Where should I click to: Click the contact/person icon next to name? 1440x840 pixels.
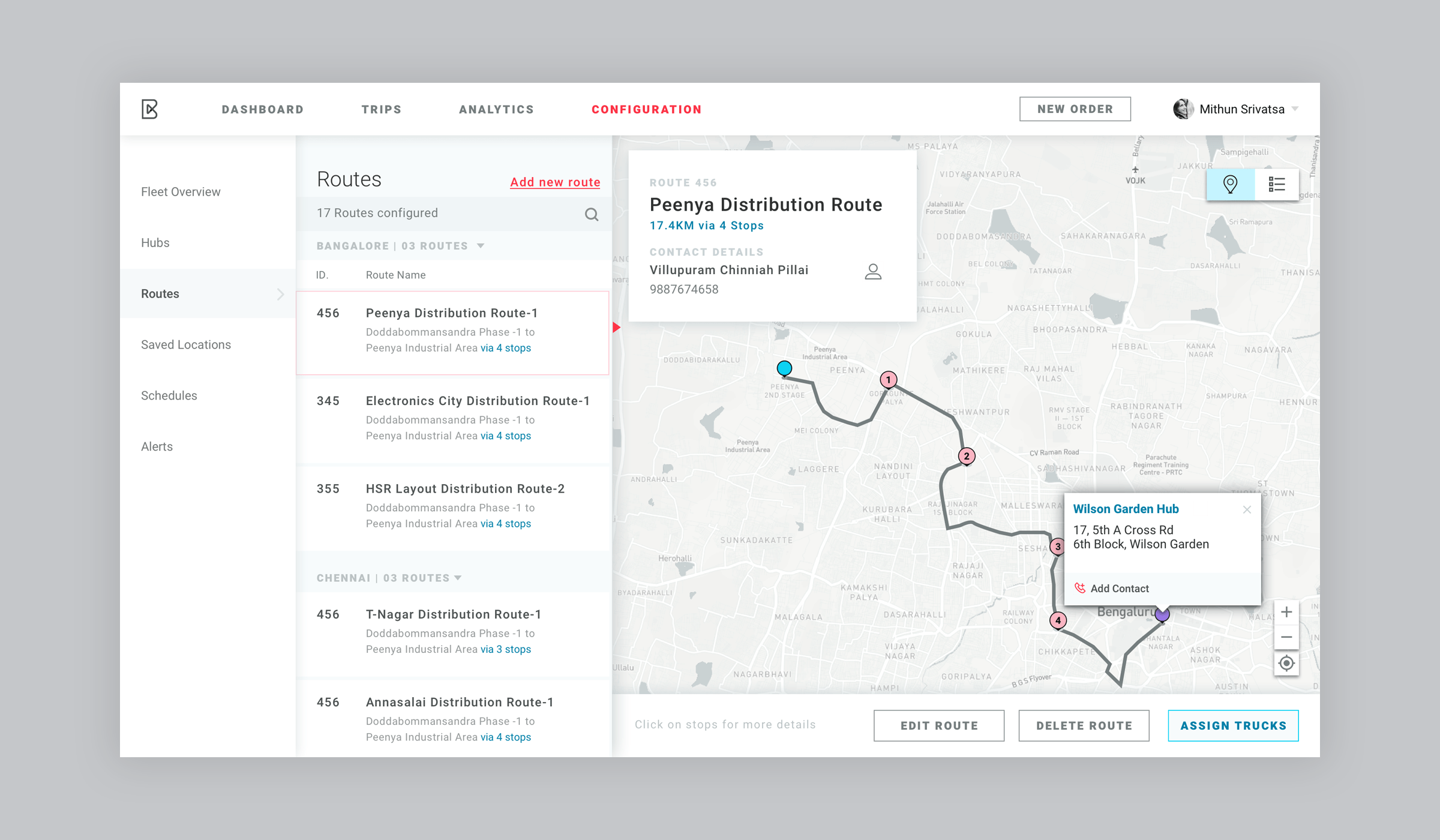[x=873, y=270]
